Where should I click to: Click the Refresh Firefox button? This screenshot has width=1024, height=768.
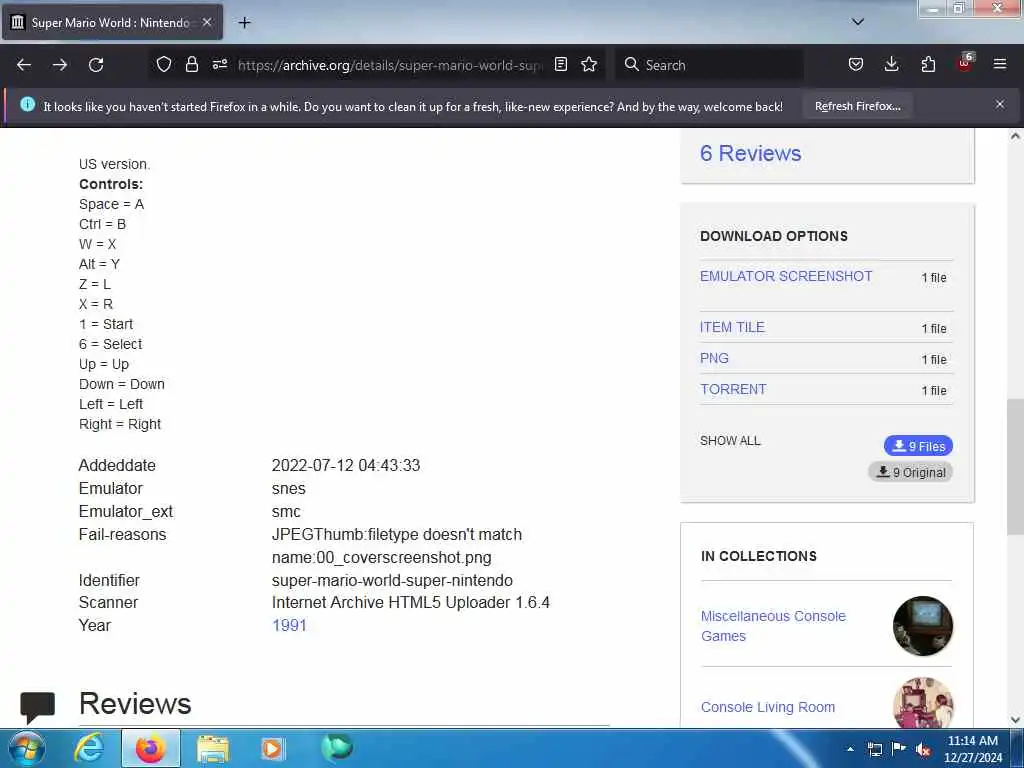point(857,106)
